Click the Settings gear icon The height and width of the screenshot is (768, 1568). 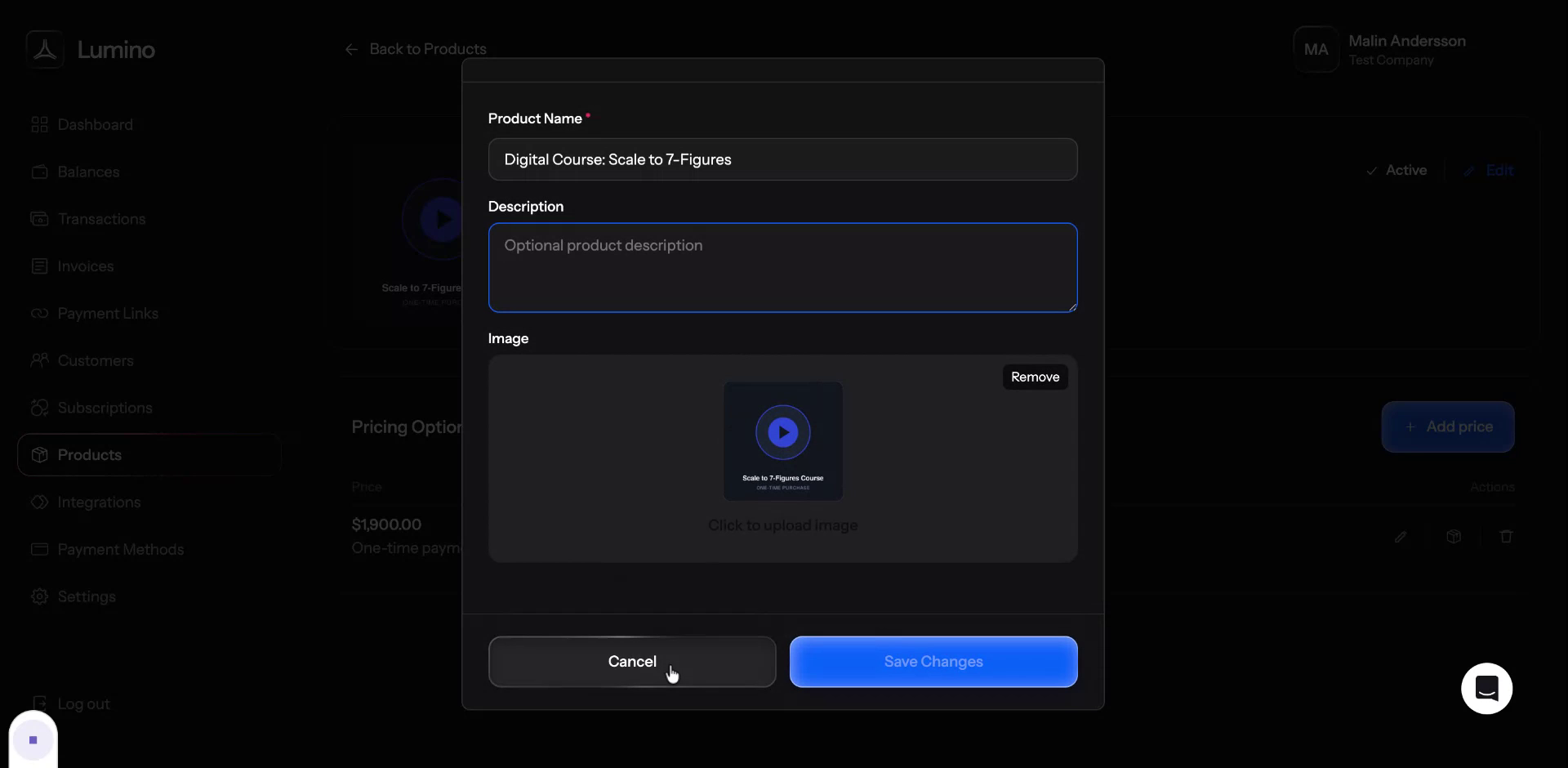39,596
